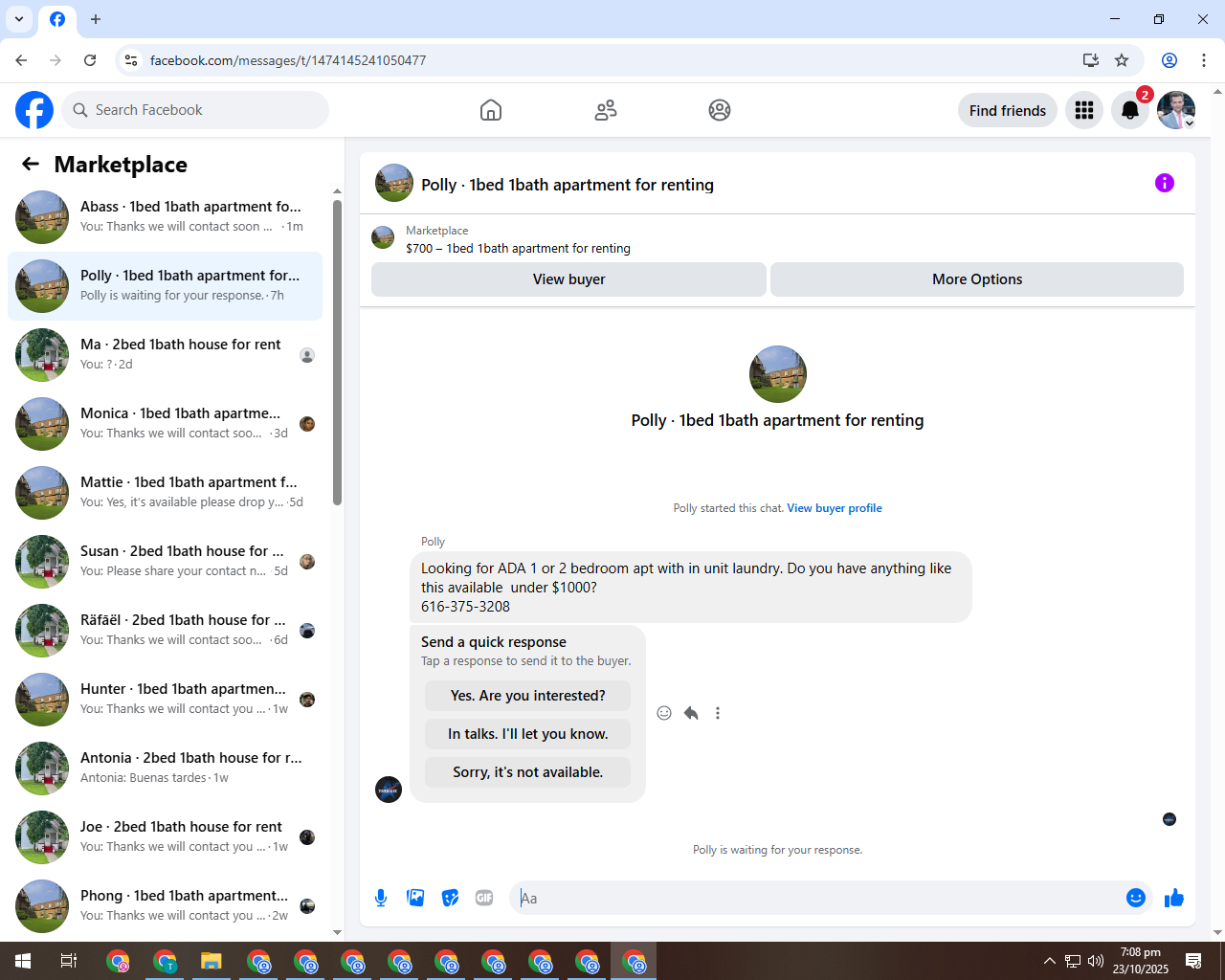This screenshot has width=1225, height=980.
Task: Choose a sticker with the sticker icon
Action: [450, 898]
